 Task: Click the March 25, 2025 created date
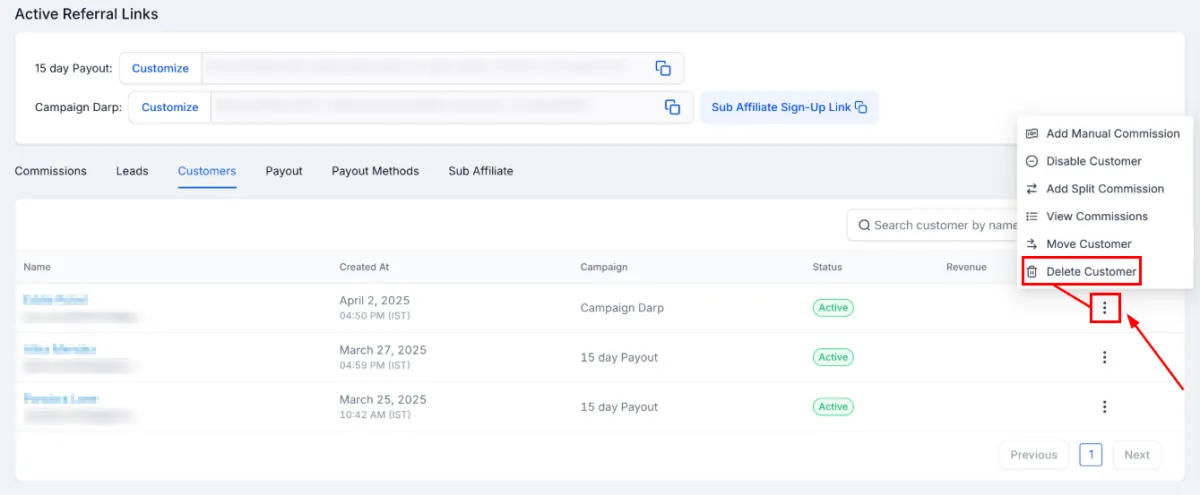tap(383, 399)
